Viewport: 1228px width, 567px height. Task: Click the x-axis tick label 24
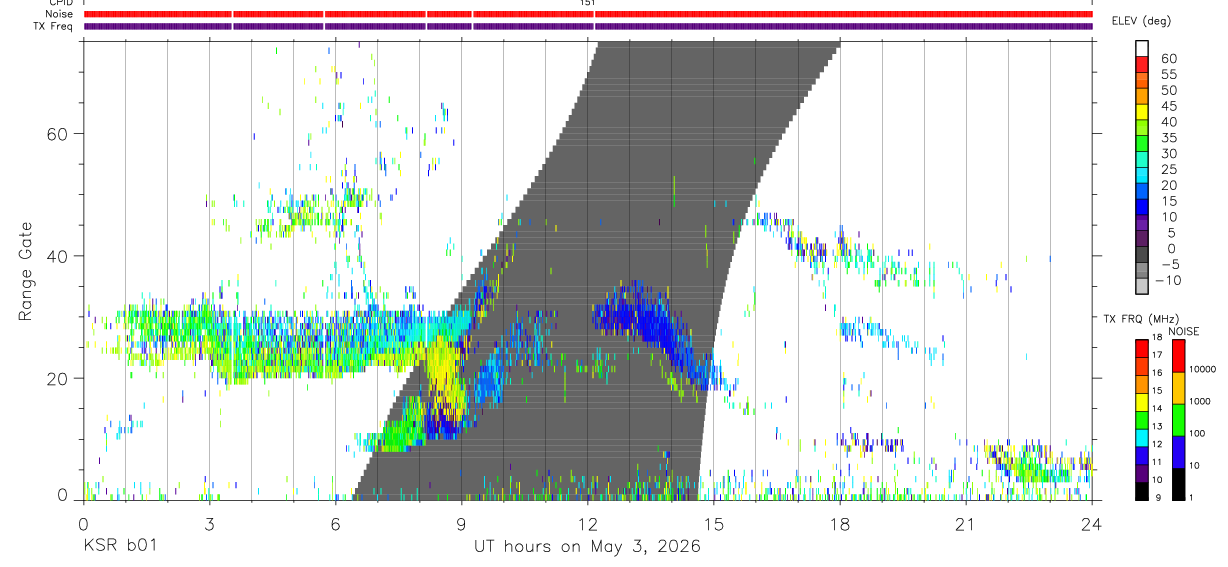tap(1092, 524)
